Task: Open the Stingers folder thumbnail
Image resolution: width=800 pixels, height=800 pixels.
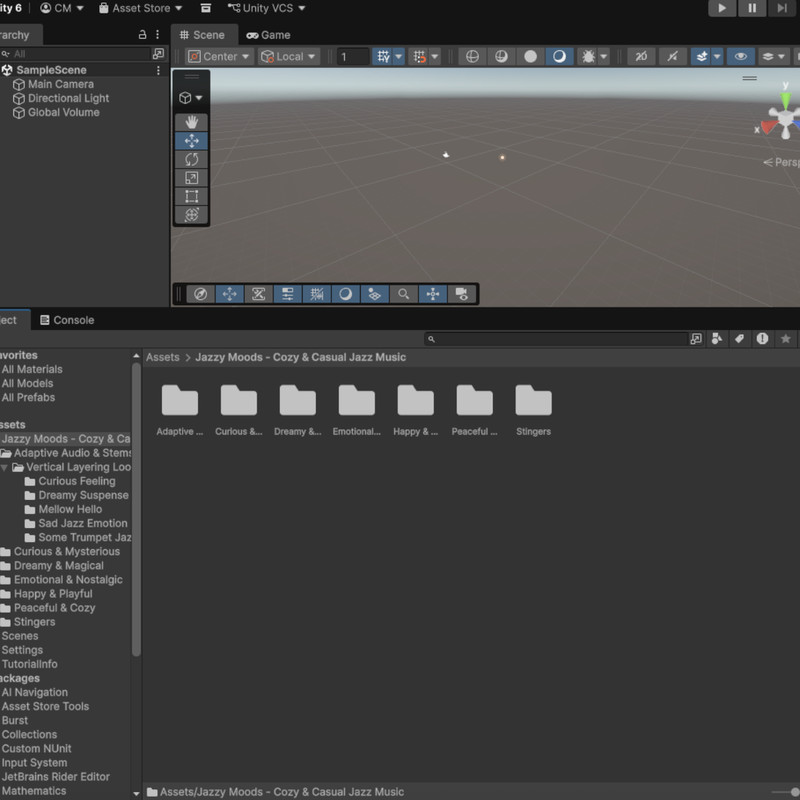Action: click(x=533, y=401)
